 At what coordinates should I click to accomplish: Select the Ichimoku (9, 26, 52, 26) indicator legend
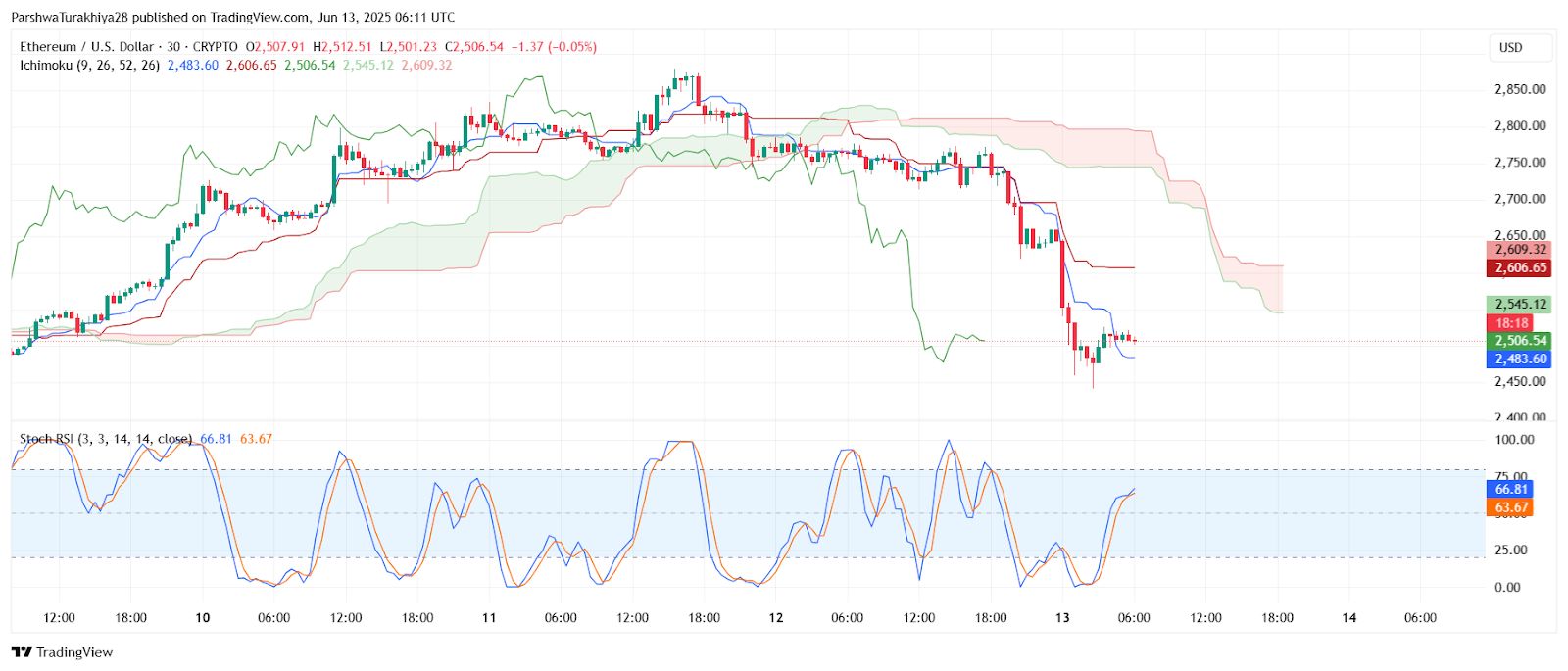90,66
